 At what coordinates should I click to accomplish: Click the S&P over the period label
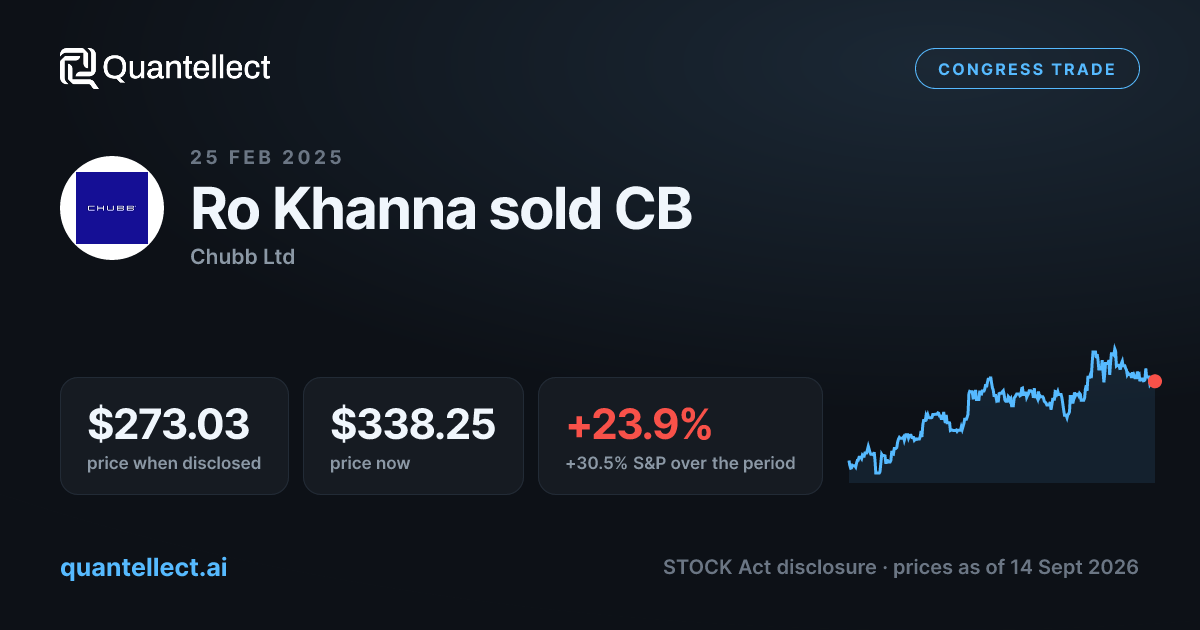[680, 463]
